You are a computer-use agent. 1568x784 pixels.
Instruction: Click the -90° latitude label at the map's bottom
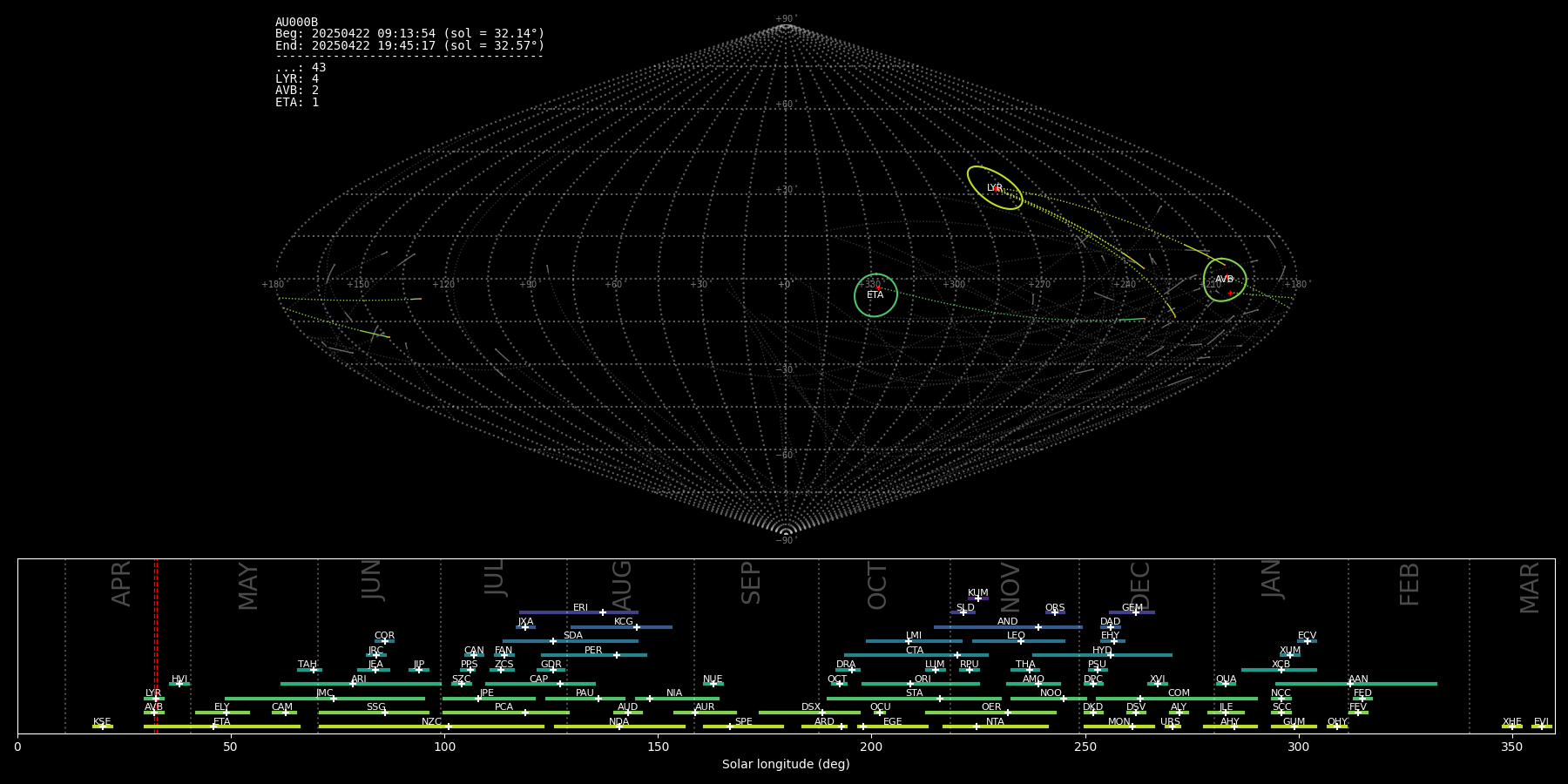tap(786, 541)
